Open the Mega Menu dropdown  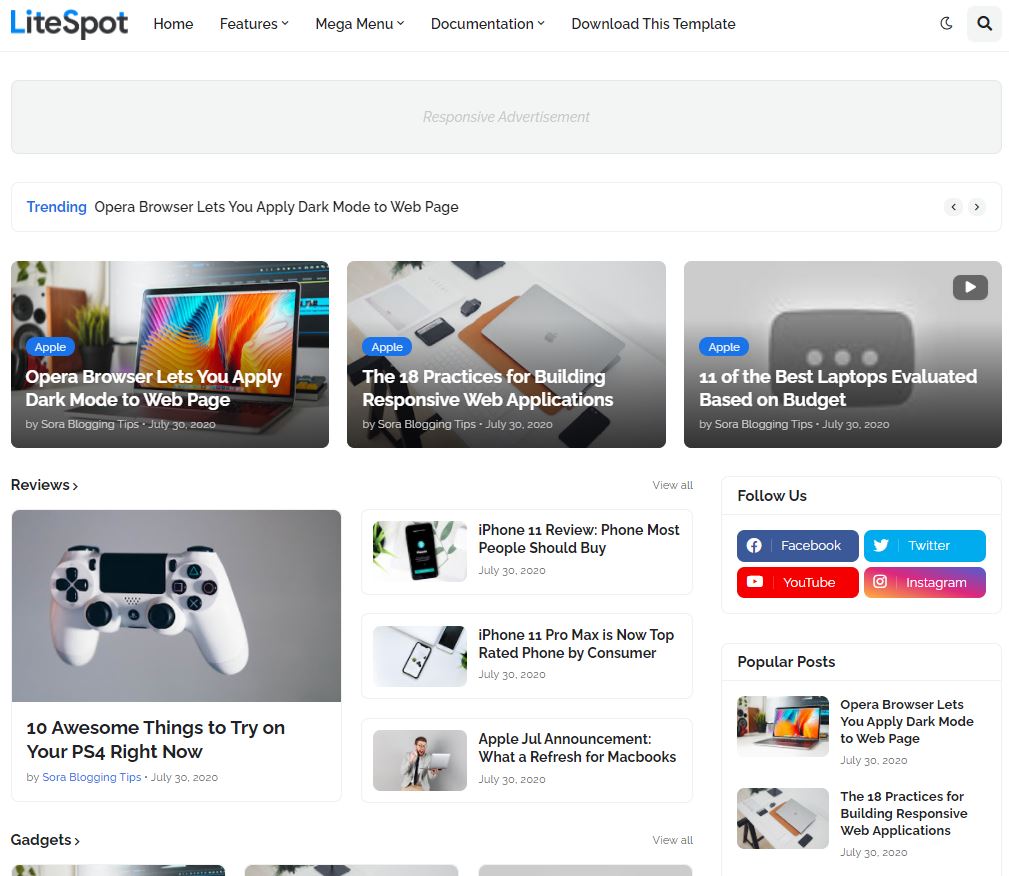(359, 24)
